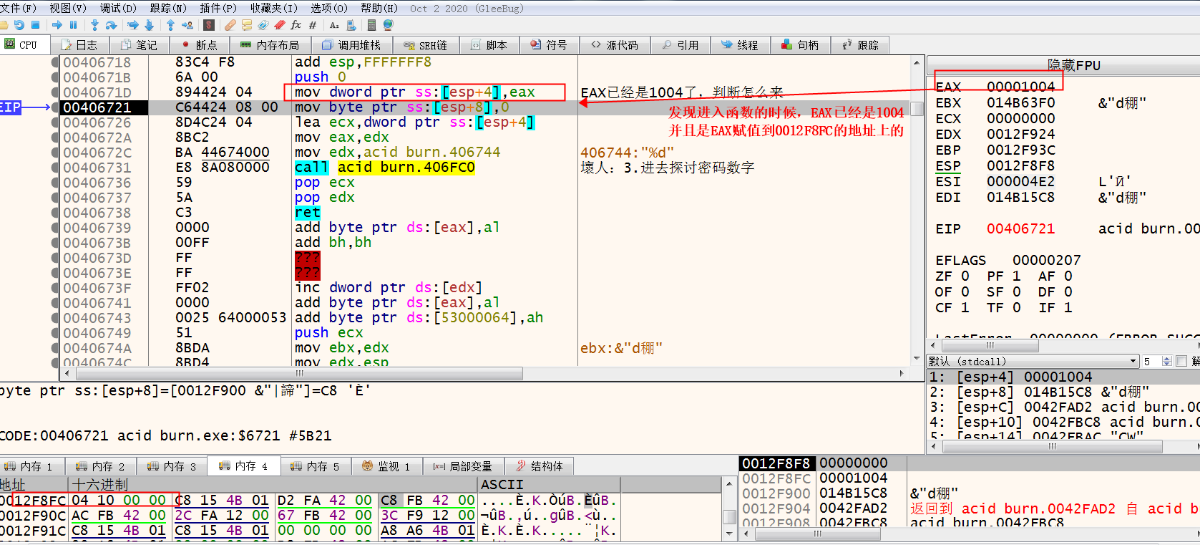Toggle the checkbox next to argument count

pyautogui.click(x=1183, y=360)
